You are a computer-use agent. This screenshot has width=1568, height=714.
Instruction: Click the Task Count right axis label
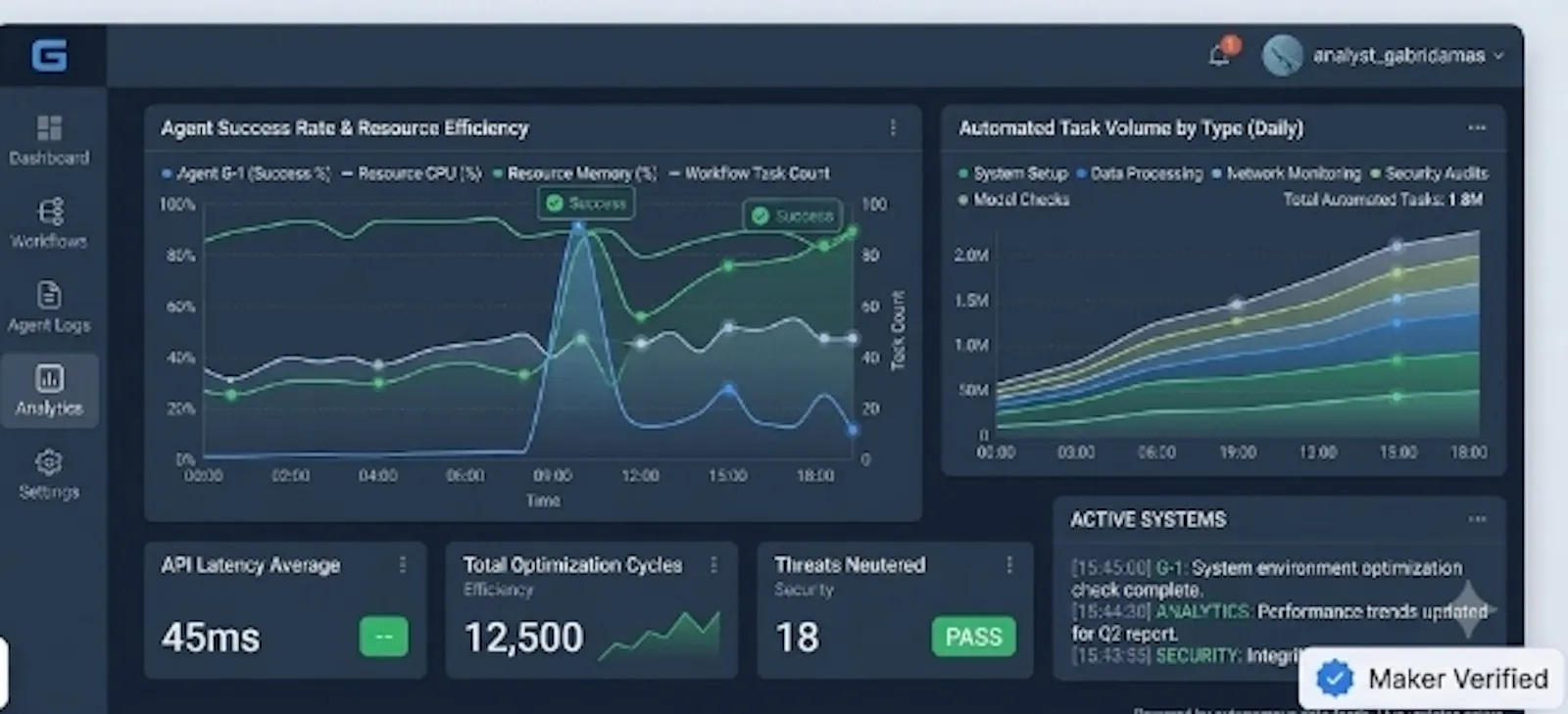point(898,331)
